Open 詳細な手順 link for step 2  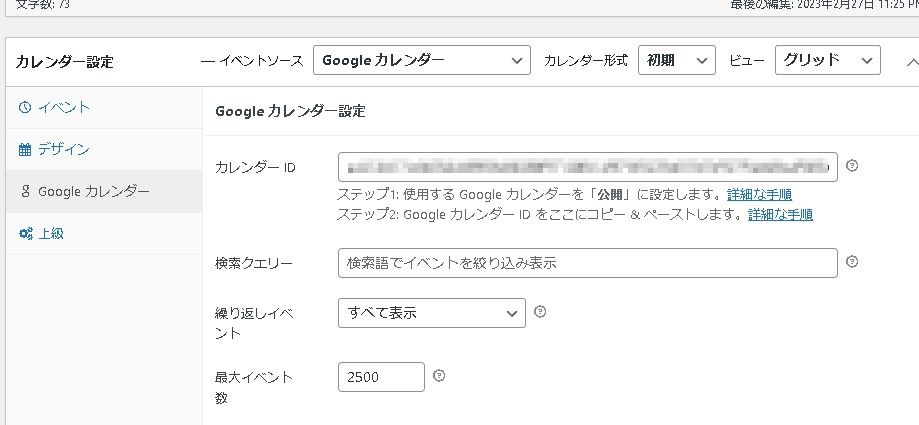[780, 214]
